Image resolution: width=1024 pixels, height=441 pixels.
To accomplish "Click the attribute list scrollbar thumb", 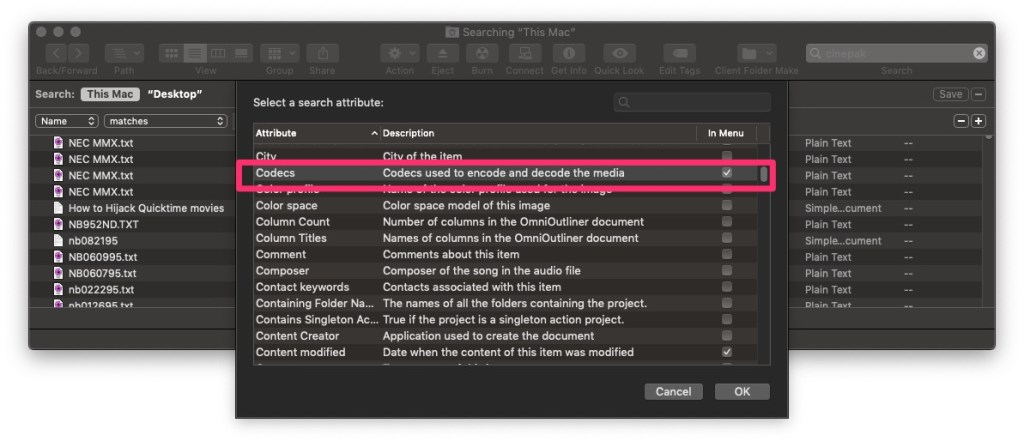I will tap(764, 174).
